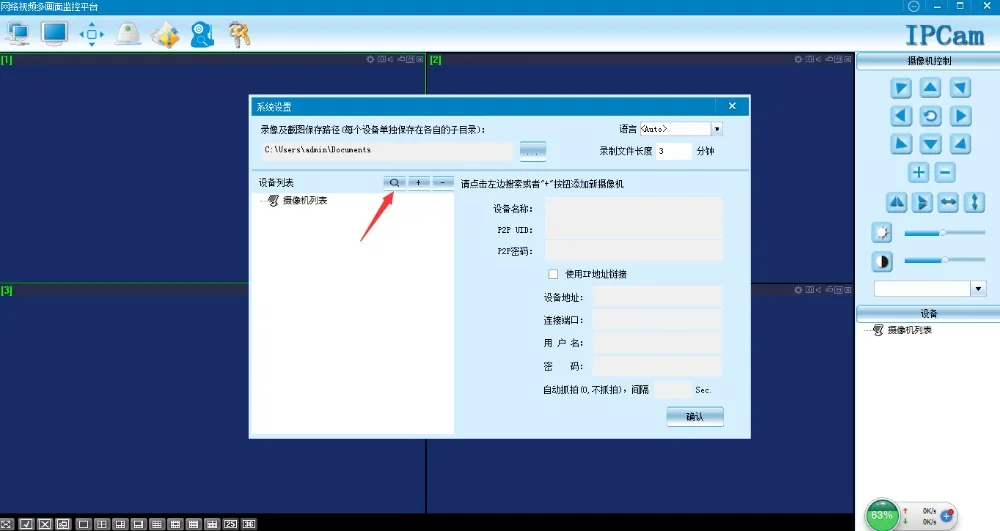
Task: Click the browse "..." button for save path
Action: click(x=533, y=152)
